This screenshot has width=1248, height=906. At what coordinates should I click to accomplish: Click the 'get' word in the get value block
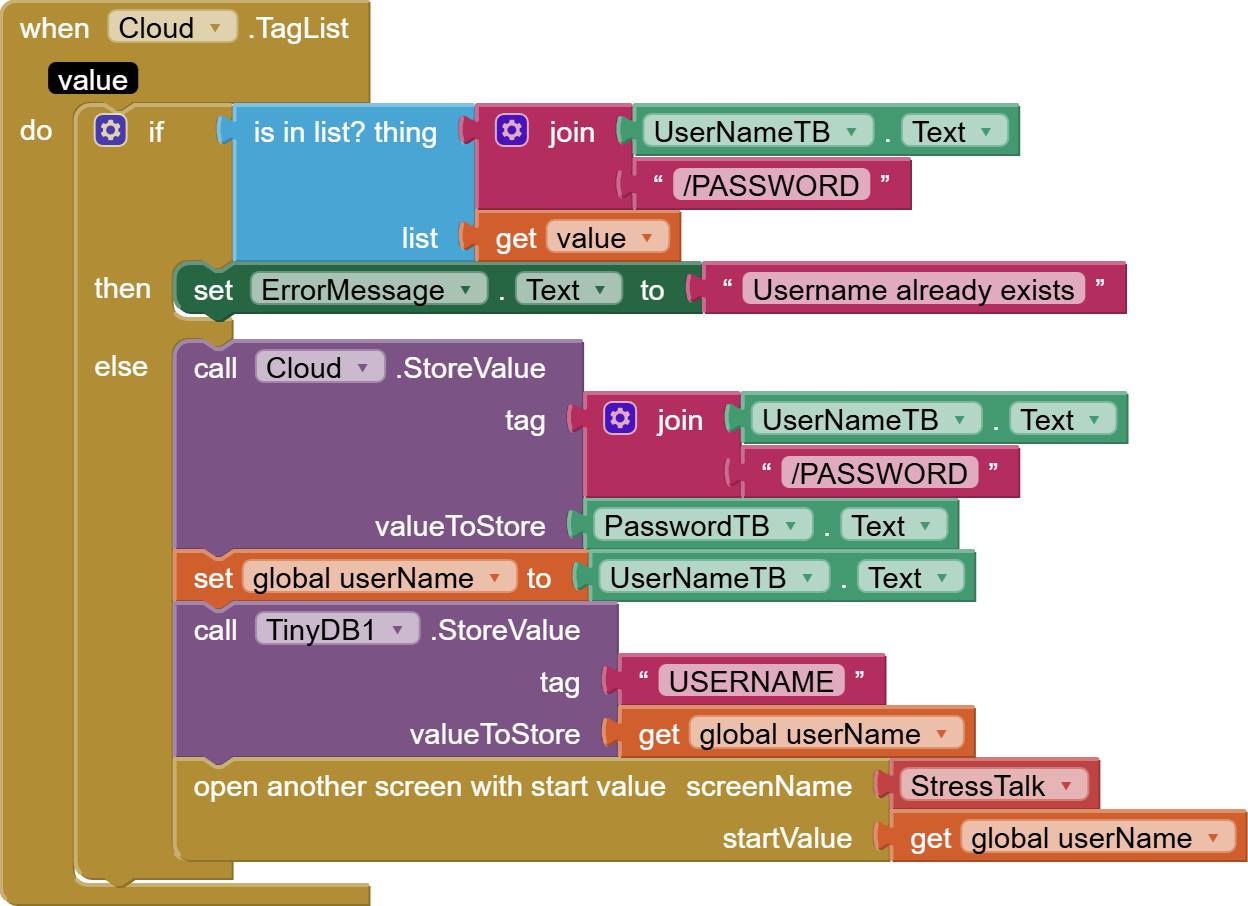coord(516,238)
